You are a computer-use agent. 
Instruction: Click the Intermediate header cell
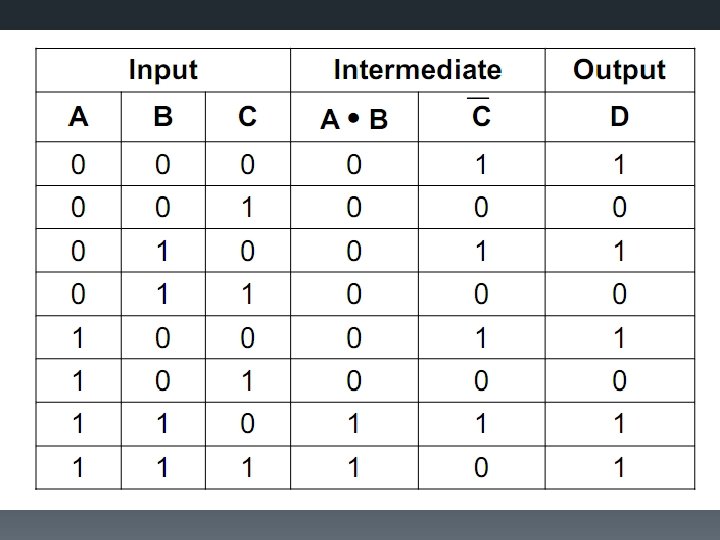[417, 70]
